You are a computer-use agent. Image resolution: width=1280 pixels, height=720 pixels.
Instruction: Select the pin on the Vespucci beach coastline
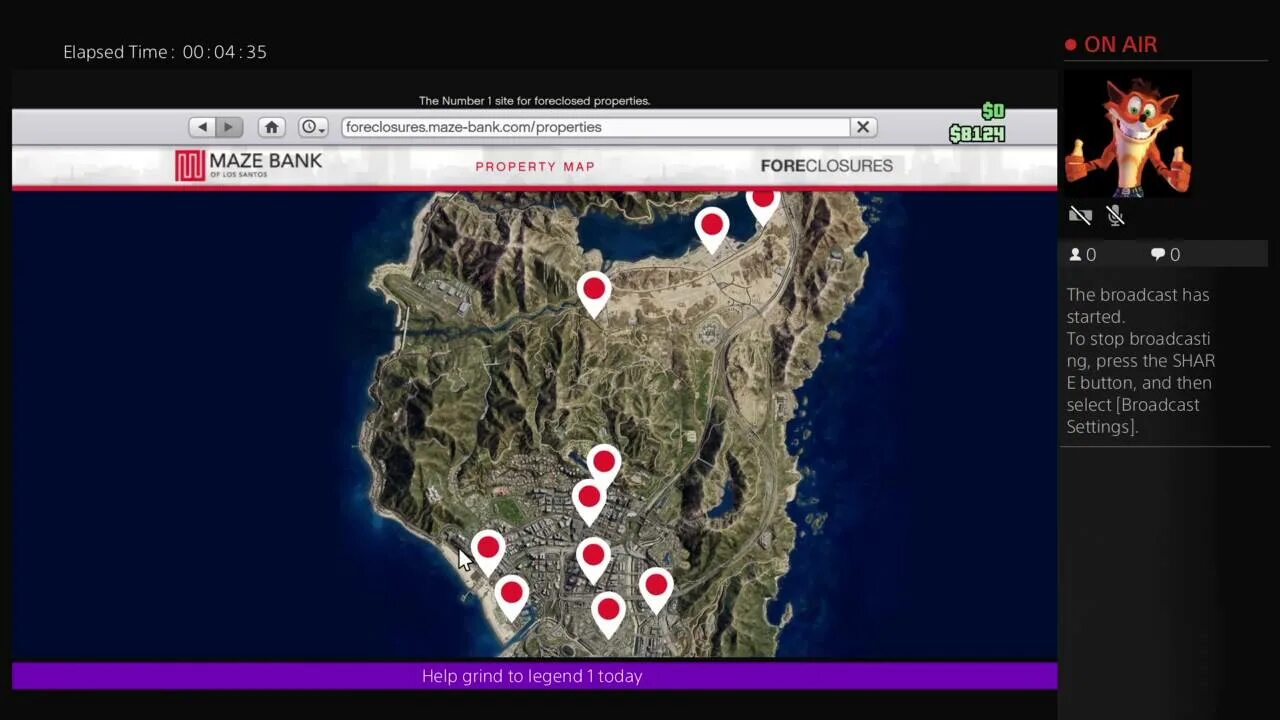(x=511, y=596)
